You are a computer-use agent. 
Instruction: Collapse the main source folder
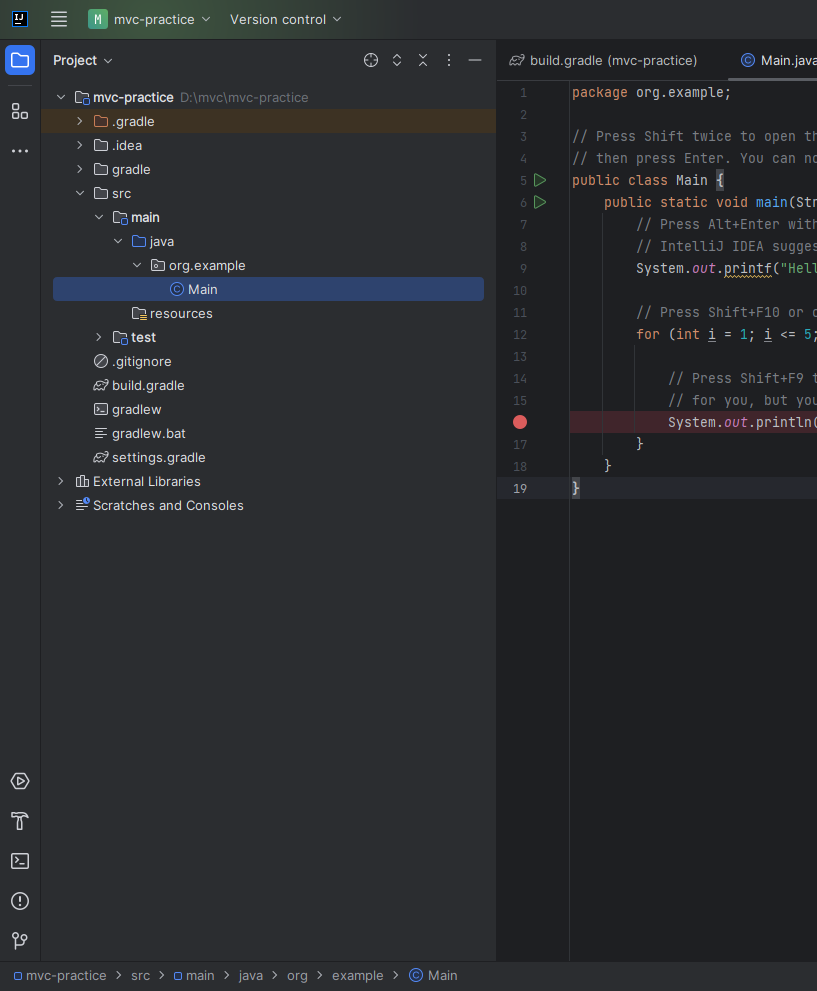[99, 217]
